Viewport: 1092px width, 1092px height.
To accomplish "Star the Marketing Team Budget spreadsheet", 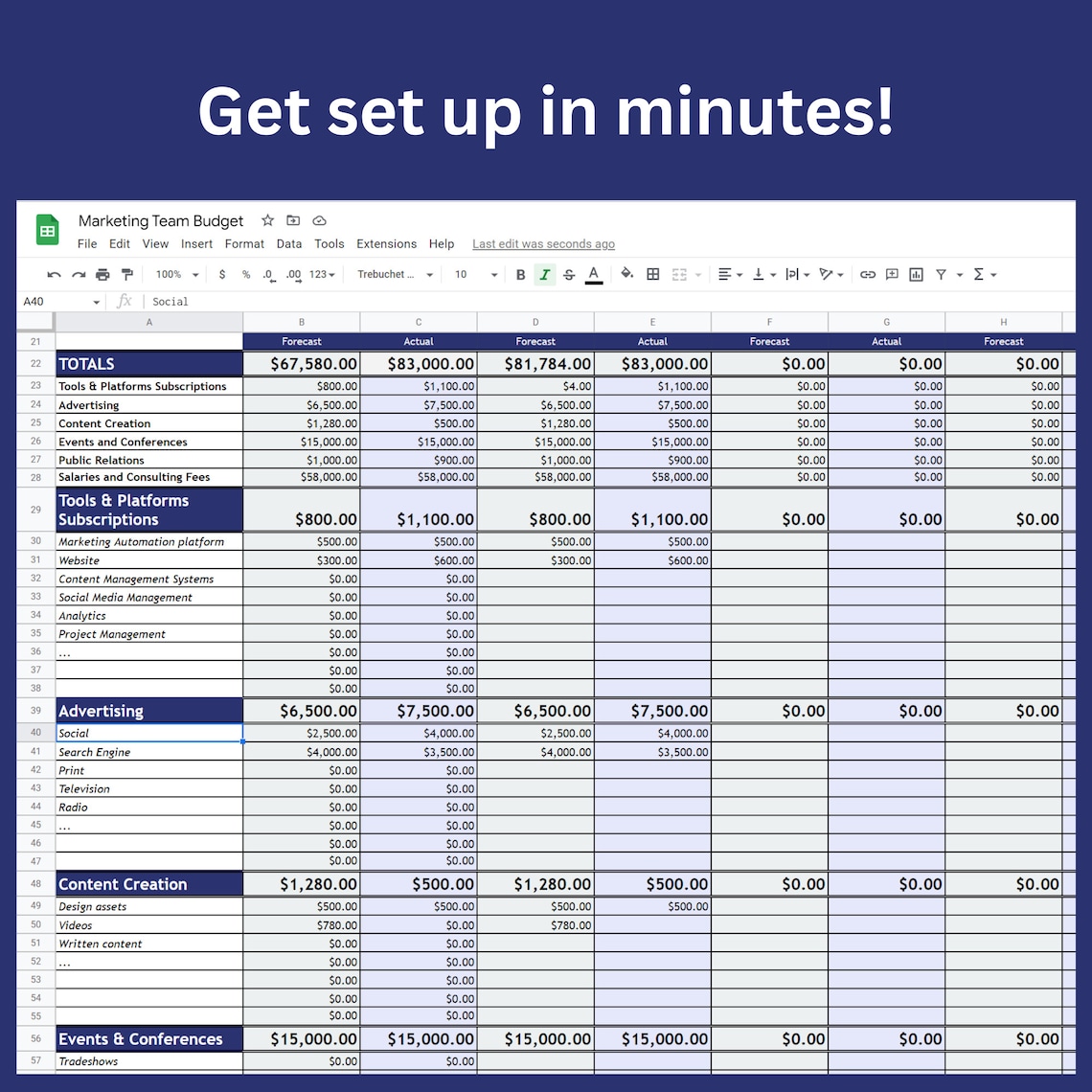I will click(x=267, y=220).
